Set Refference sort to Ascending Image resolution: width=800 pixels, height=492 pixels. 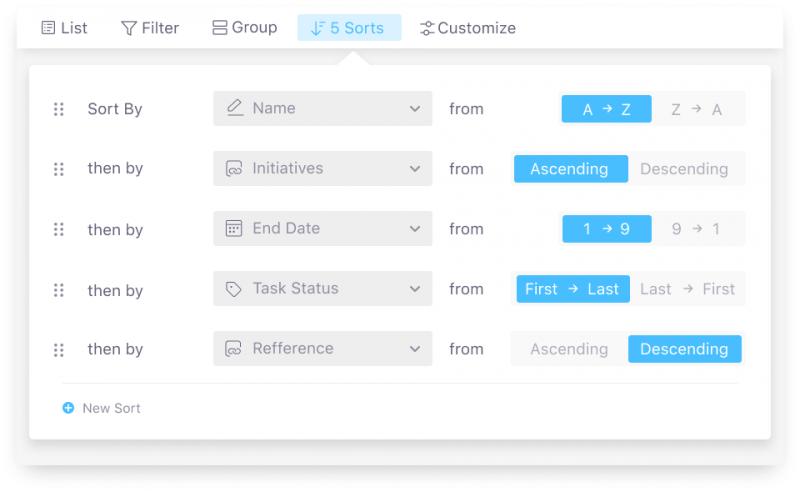(569, 349)
